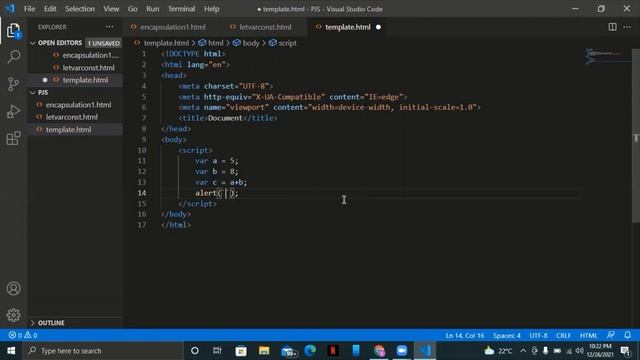Screen dimensions: 640x360
Task: Click the 1 UNSAVED badge
Action: tap(104, 43)
